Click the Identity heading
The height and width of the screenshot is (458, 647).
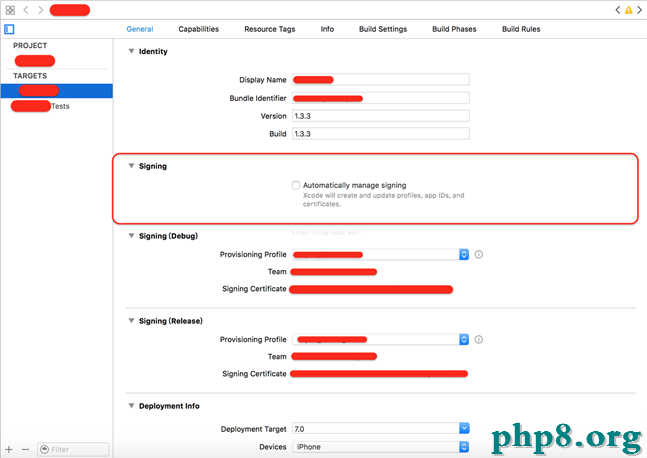[153, 52]
